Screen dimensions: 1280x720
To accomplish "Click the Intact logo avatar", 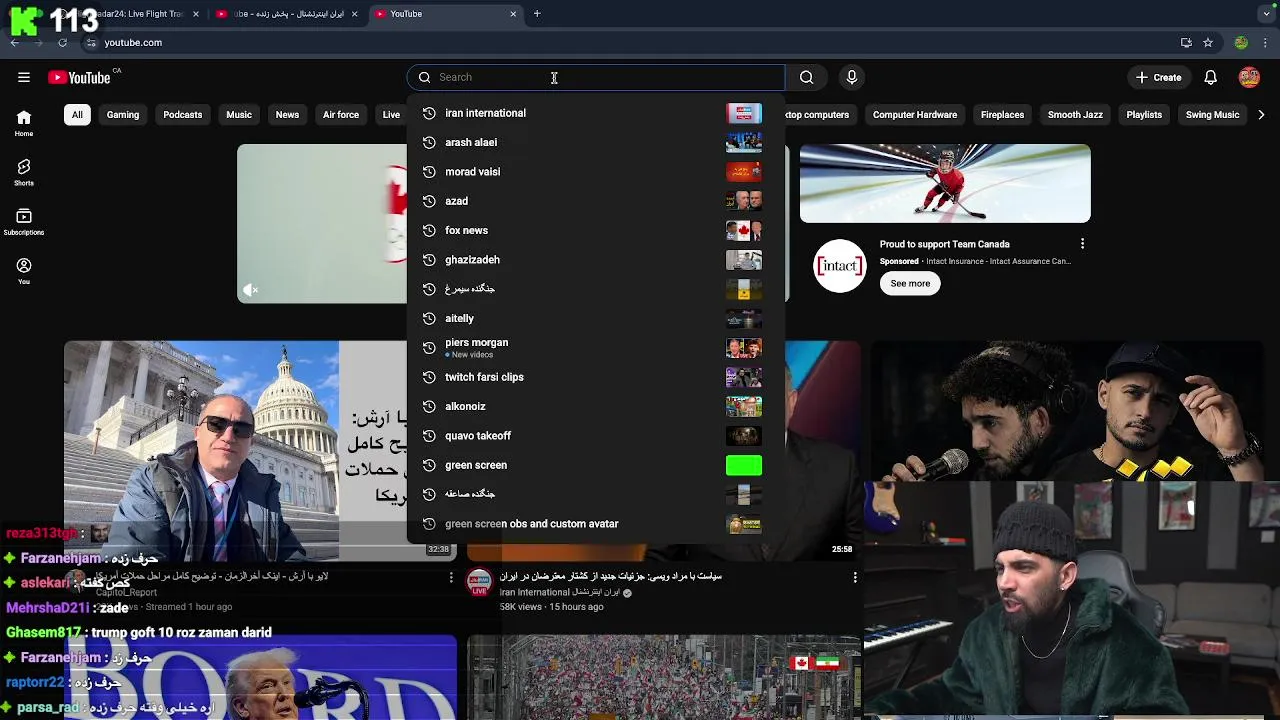I will coord(839,266).
